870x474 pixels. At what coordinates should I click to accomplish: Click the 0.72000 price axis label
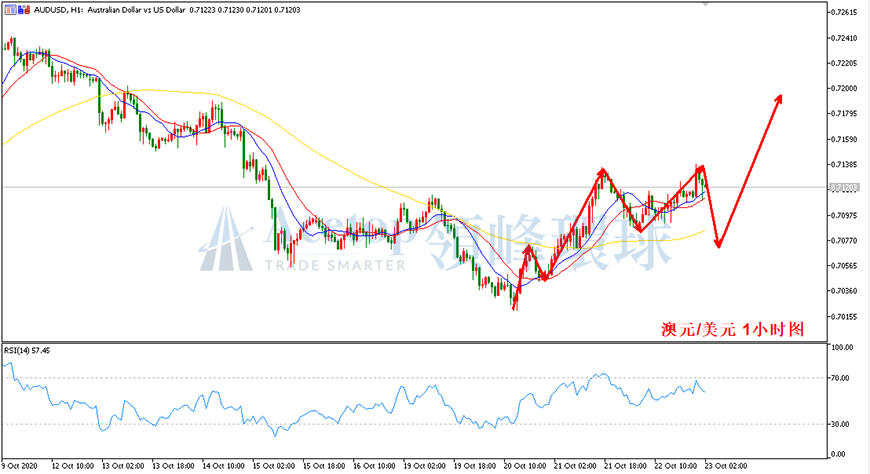[844, 88]
